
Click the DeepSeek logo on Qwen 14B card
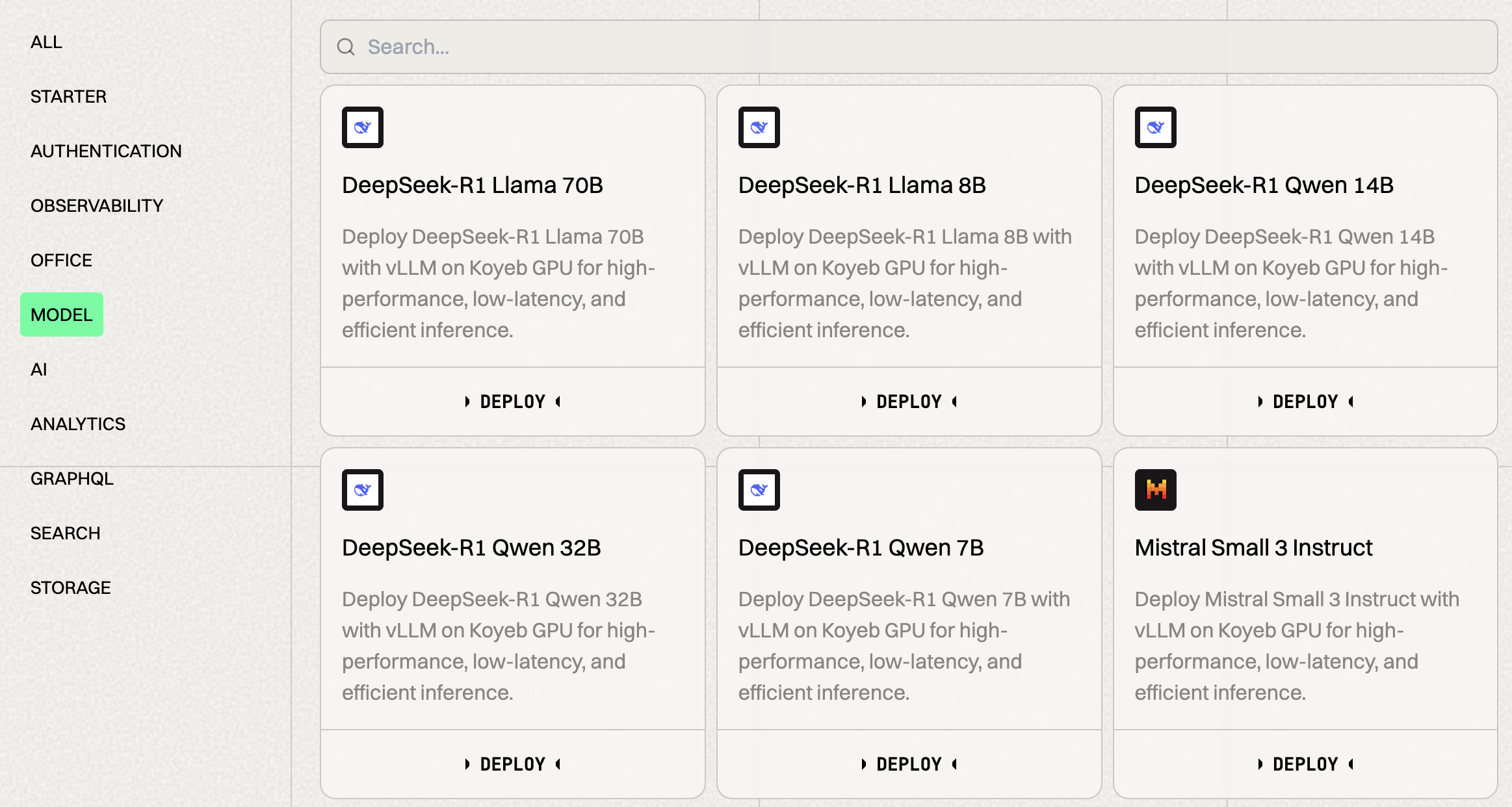[x=1155, y=127]
